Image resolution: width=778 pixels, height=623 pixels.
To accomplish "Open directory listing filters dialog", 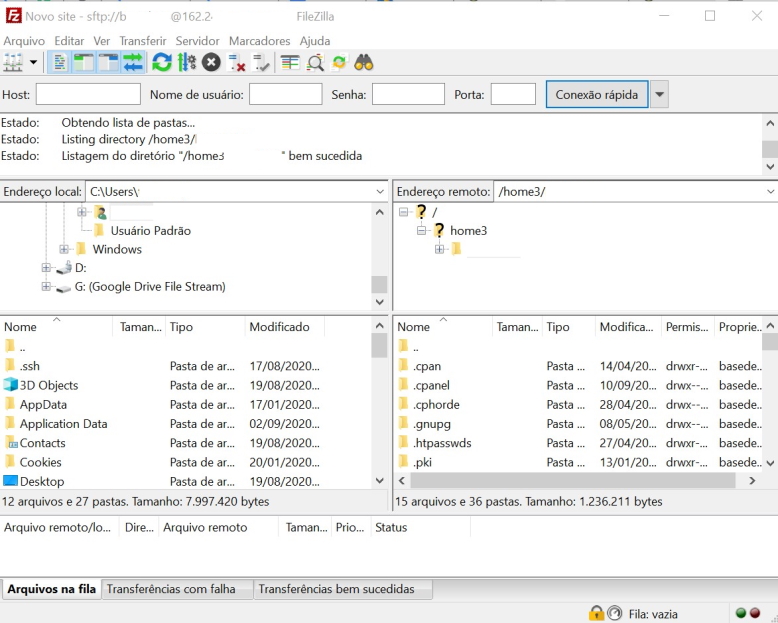I will 290,62.
